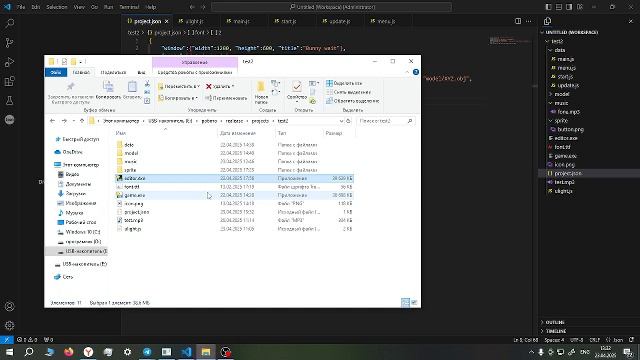Open Extensions view in VS Code activity bar
This screenshot has height=360, width=640.
[9, 81]
